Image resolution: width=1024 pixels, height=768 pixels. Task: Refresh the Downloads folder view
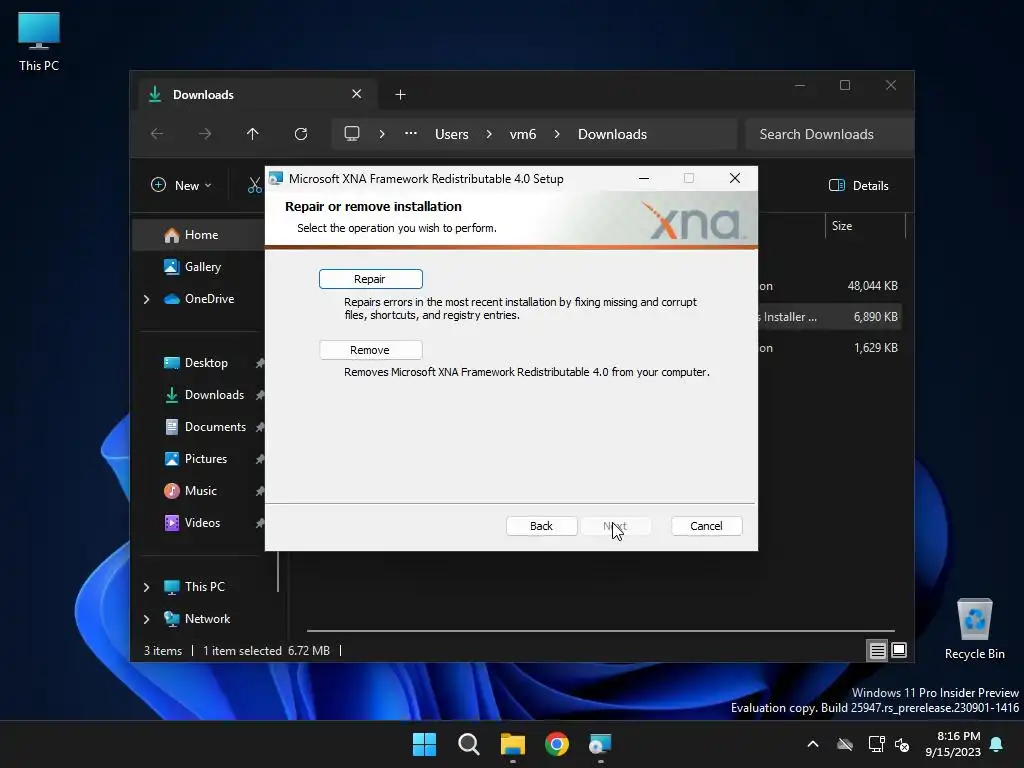(300, 134)
